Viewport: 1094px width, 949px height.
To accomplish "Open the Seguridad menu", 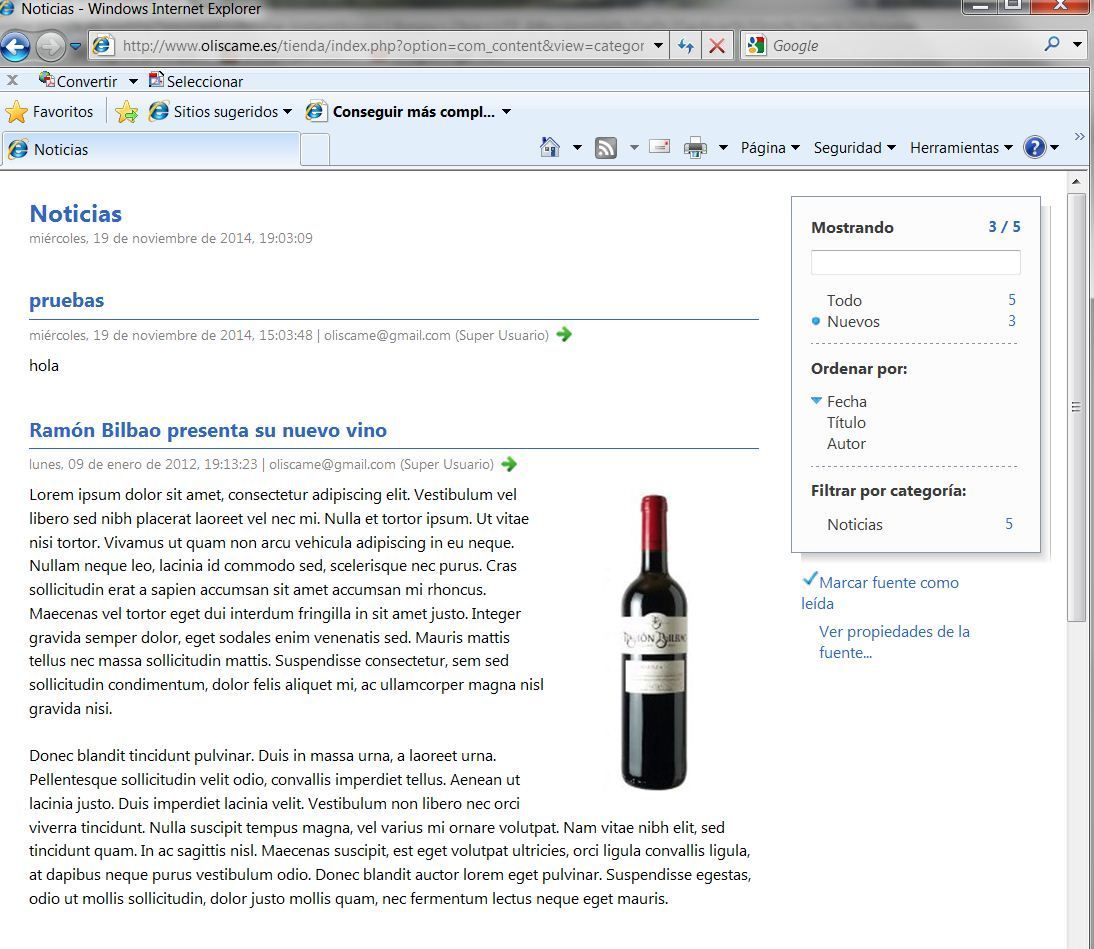I will (854, 148).
